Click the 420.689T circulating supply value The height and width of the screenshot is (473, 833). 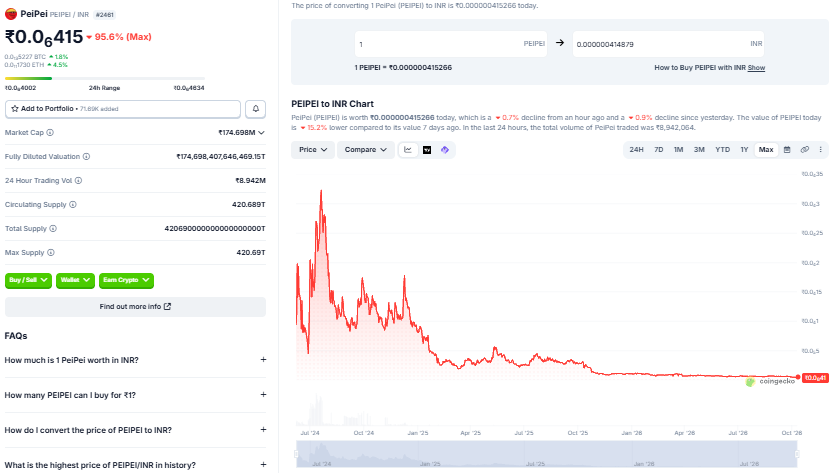pos(249,205)
